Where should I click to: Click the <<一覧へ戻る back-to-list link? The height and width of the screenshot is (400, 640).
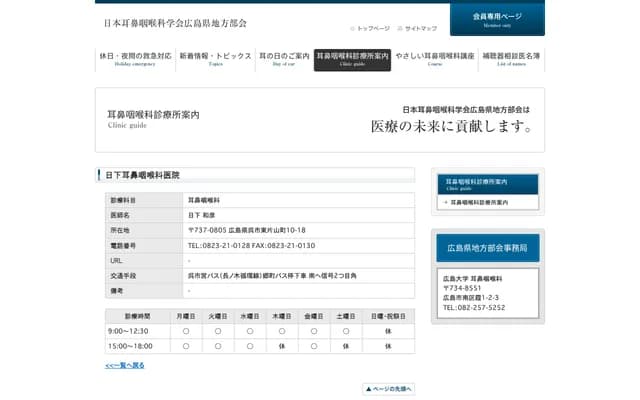tap(125, 366)
